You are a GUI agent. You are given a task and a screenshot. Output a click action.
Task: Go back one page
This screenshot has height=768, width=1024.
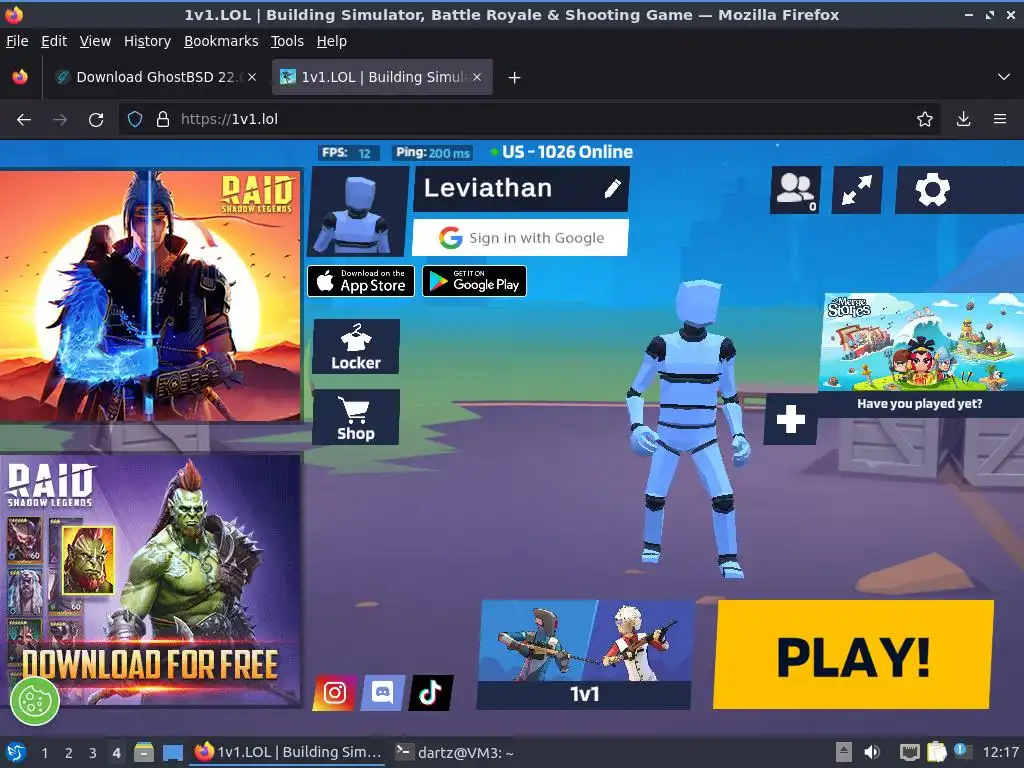24,120
